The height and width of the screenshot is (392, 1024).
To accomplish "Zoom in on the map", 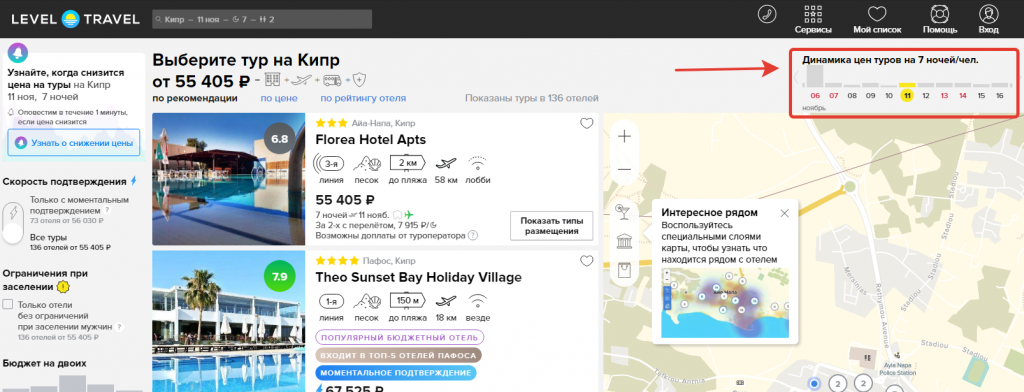I will [x=624, y=137].
